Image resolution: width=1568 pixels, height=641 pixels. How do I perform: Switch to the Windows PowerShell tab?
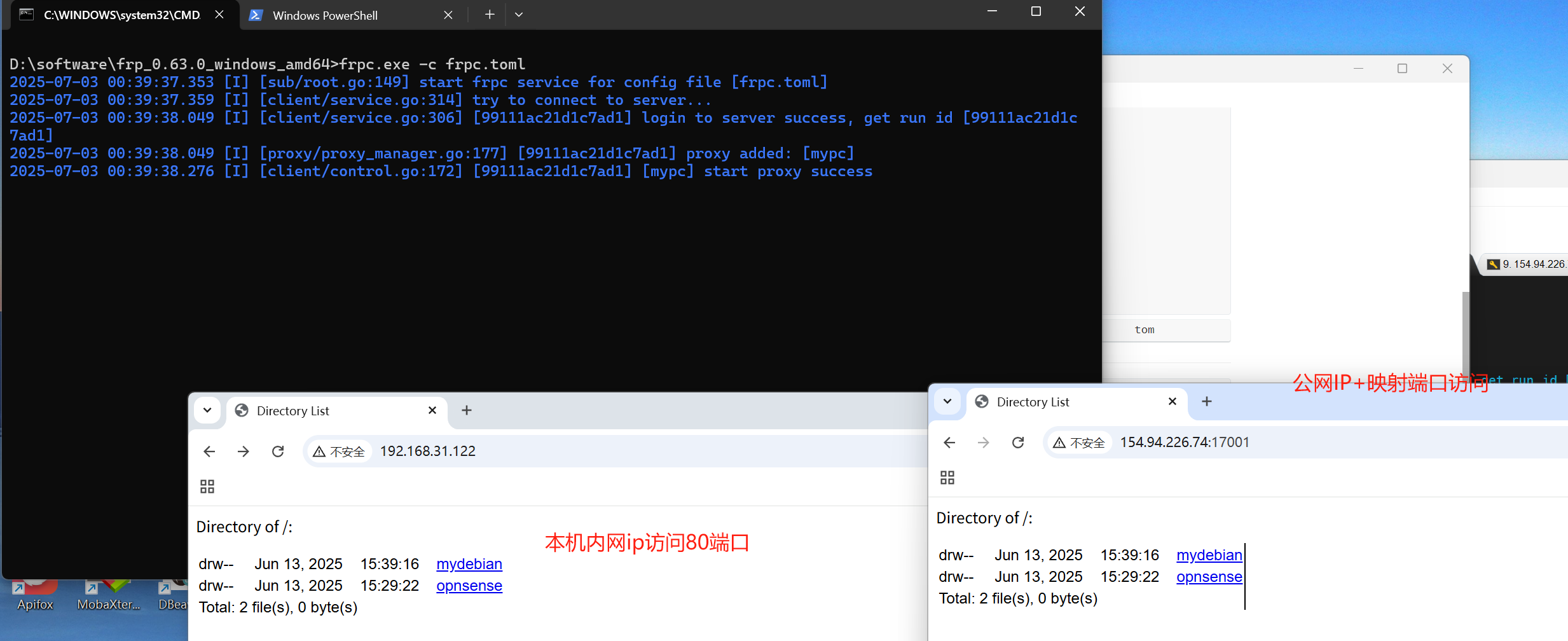click(x=324, y=15)
